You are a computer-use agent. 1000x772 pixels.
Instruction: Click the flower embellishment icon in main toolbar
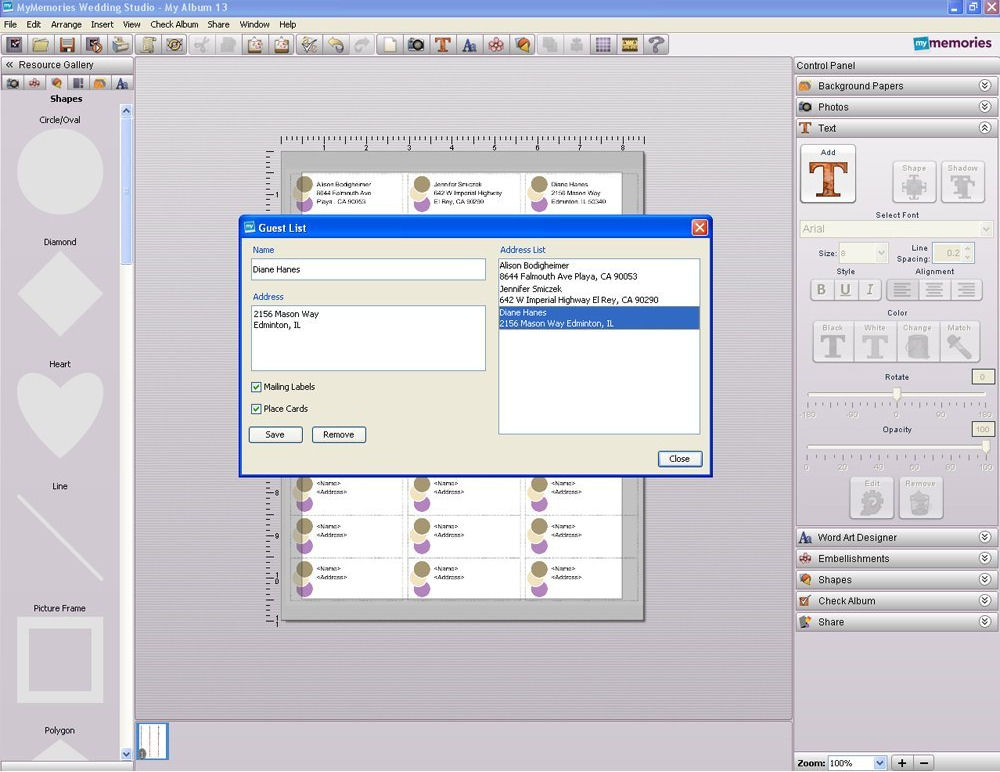pos(496,45)
